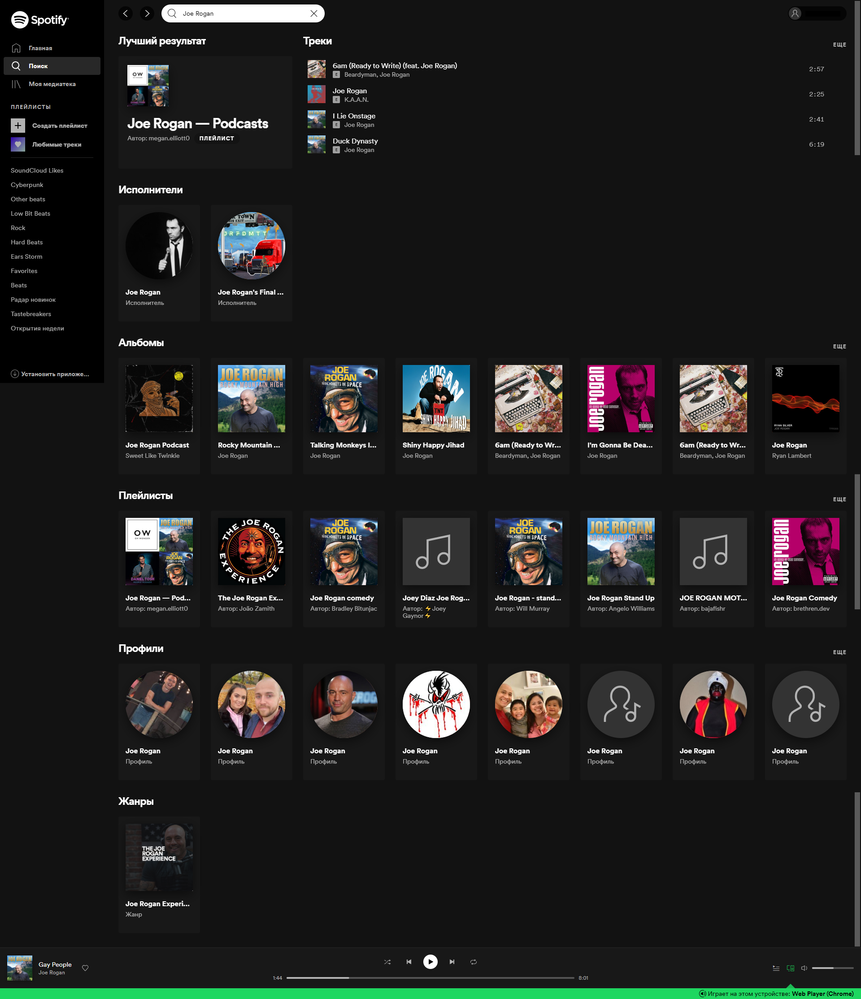Image resolution: width=861 pixels, height=999 pixels.
Task: Open the Talking Monkeys I... album
Action: point(344,415)
